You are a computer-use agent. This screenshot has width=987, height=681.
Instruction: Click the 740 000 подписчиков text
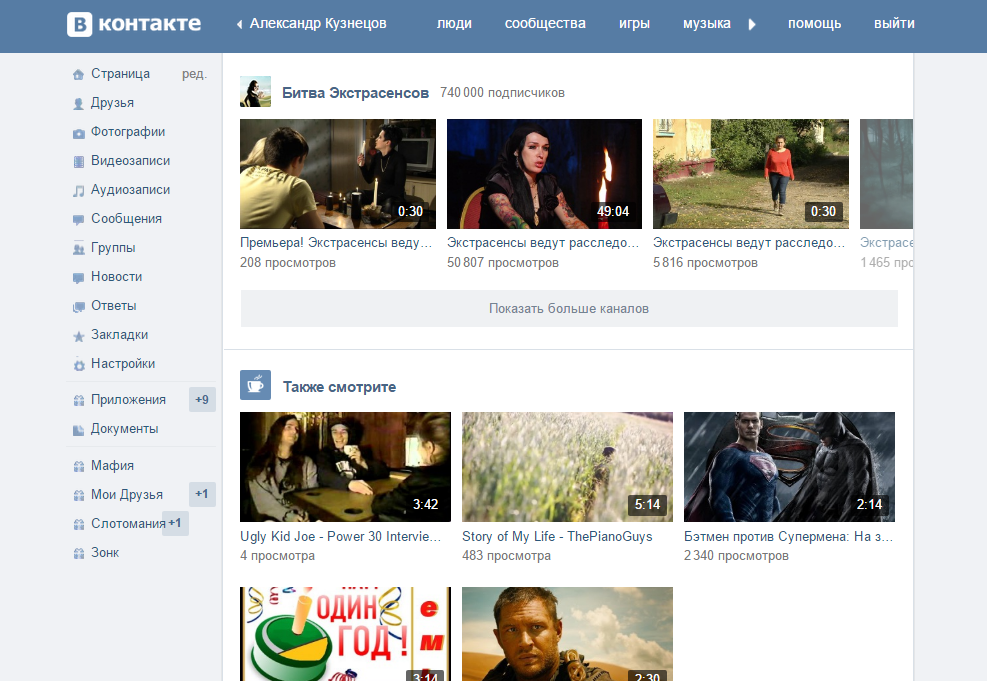pyautogui.click(x=502, y=93)
